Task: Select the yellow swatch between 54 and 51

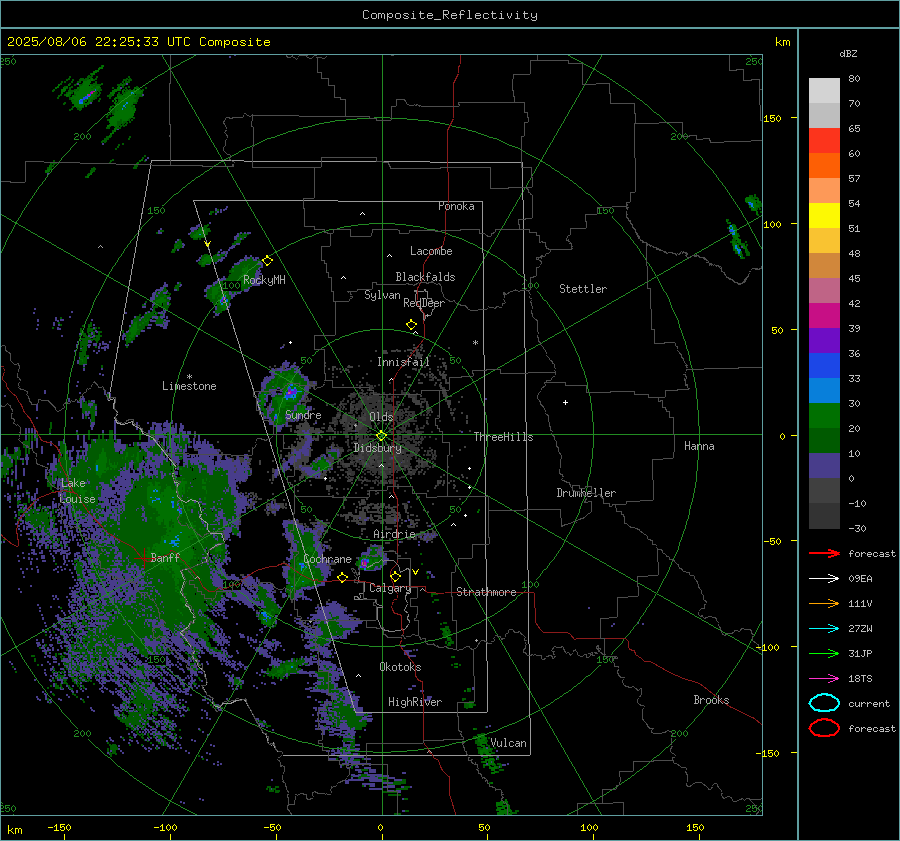Action: pos(824,215)
